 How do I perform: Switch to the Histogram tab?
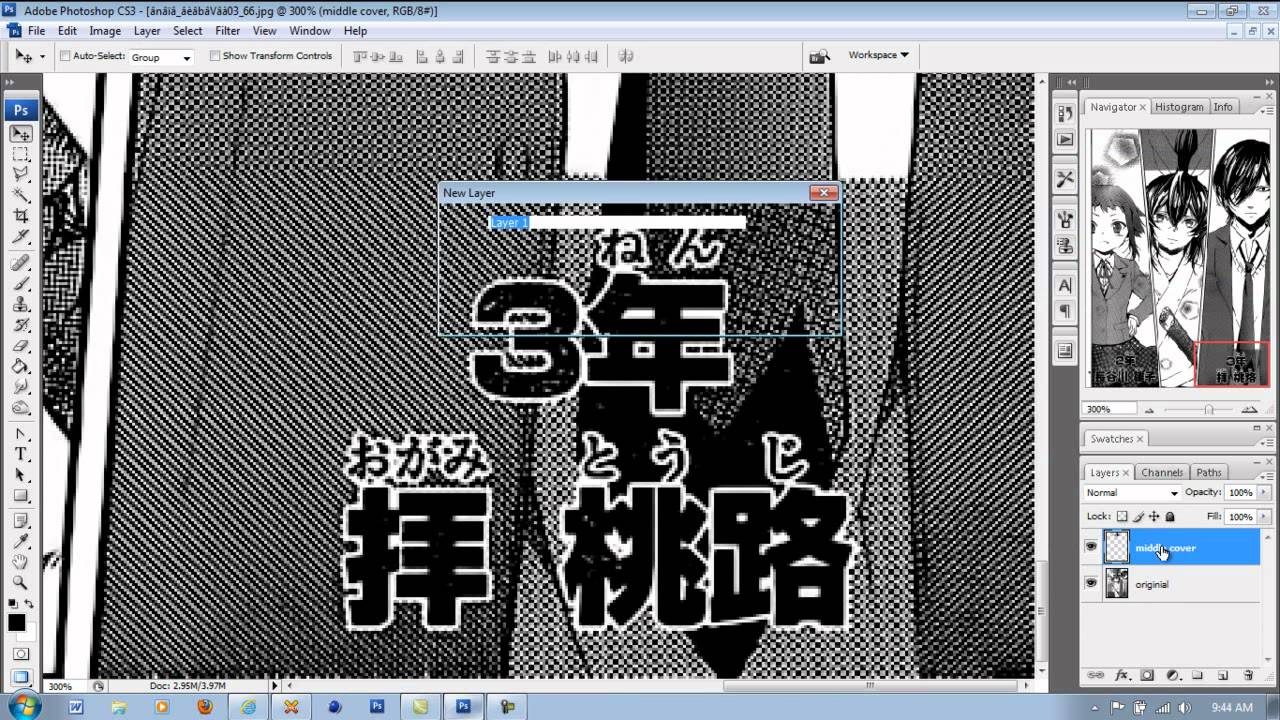1179,107
